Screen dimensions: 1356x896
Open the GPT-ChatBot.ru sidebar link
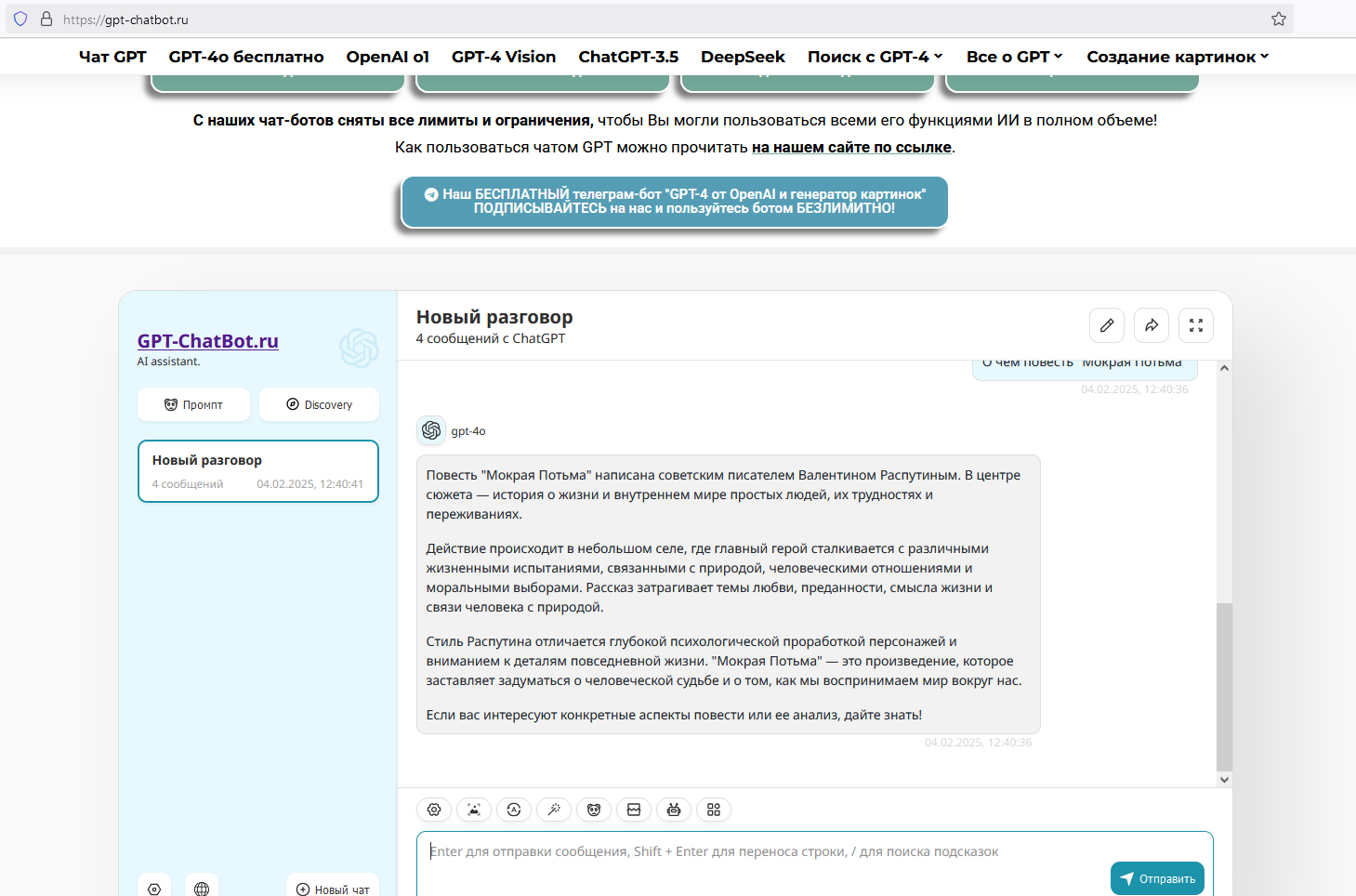click(208, 341)
